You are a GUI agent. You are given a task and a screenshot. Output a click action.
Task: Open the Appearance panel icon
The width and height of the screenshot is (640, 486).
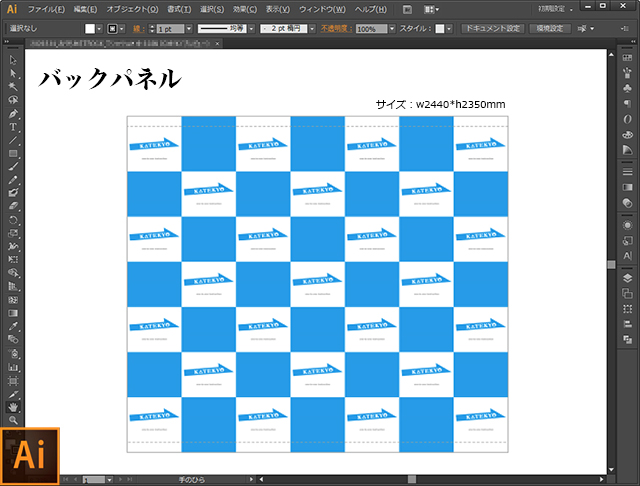point(627,225)
